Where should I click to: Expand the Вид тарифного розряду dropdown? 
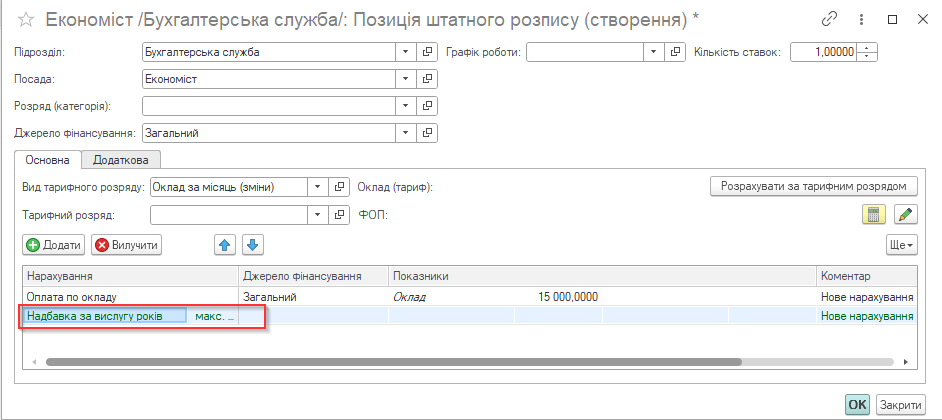[318, 187]
